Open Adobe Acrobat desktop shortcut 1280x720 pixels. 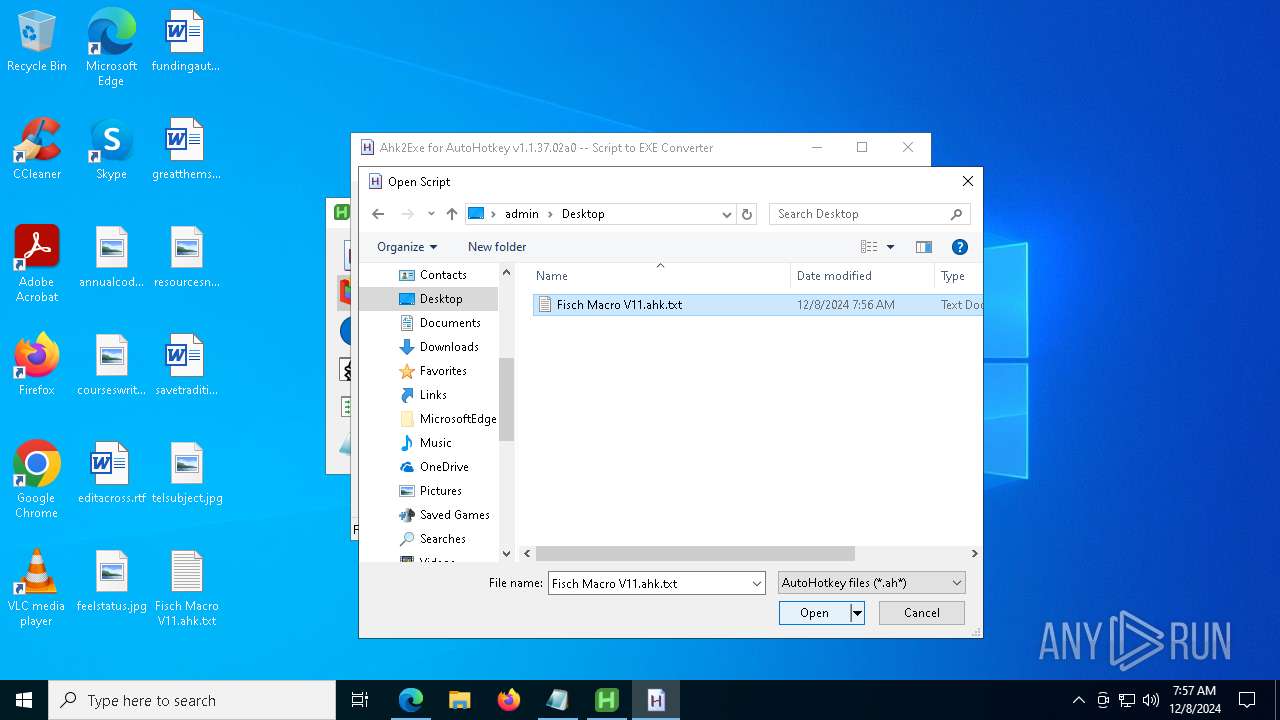[37, 264]
